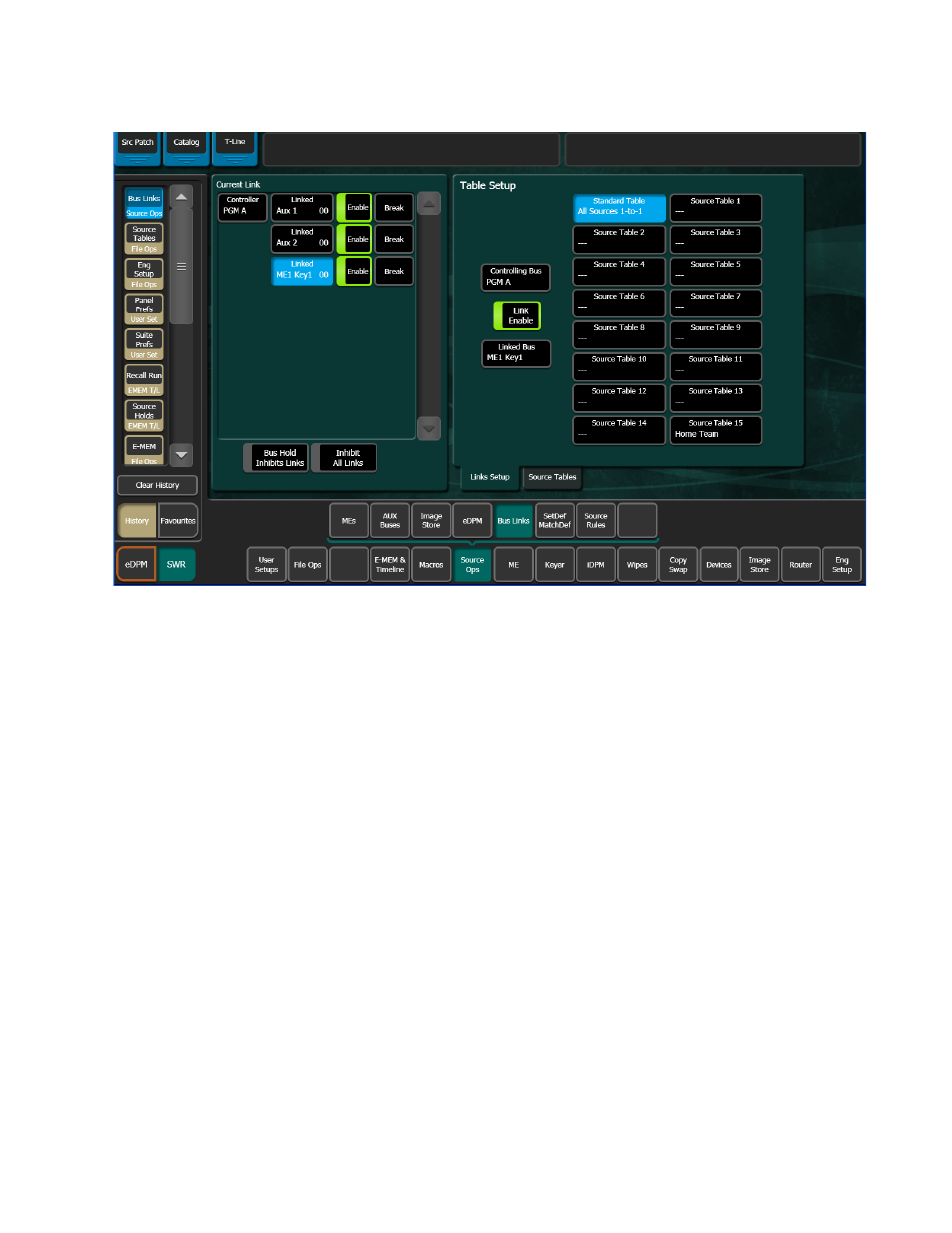Open the Source Ops menu

point(472,565)
